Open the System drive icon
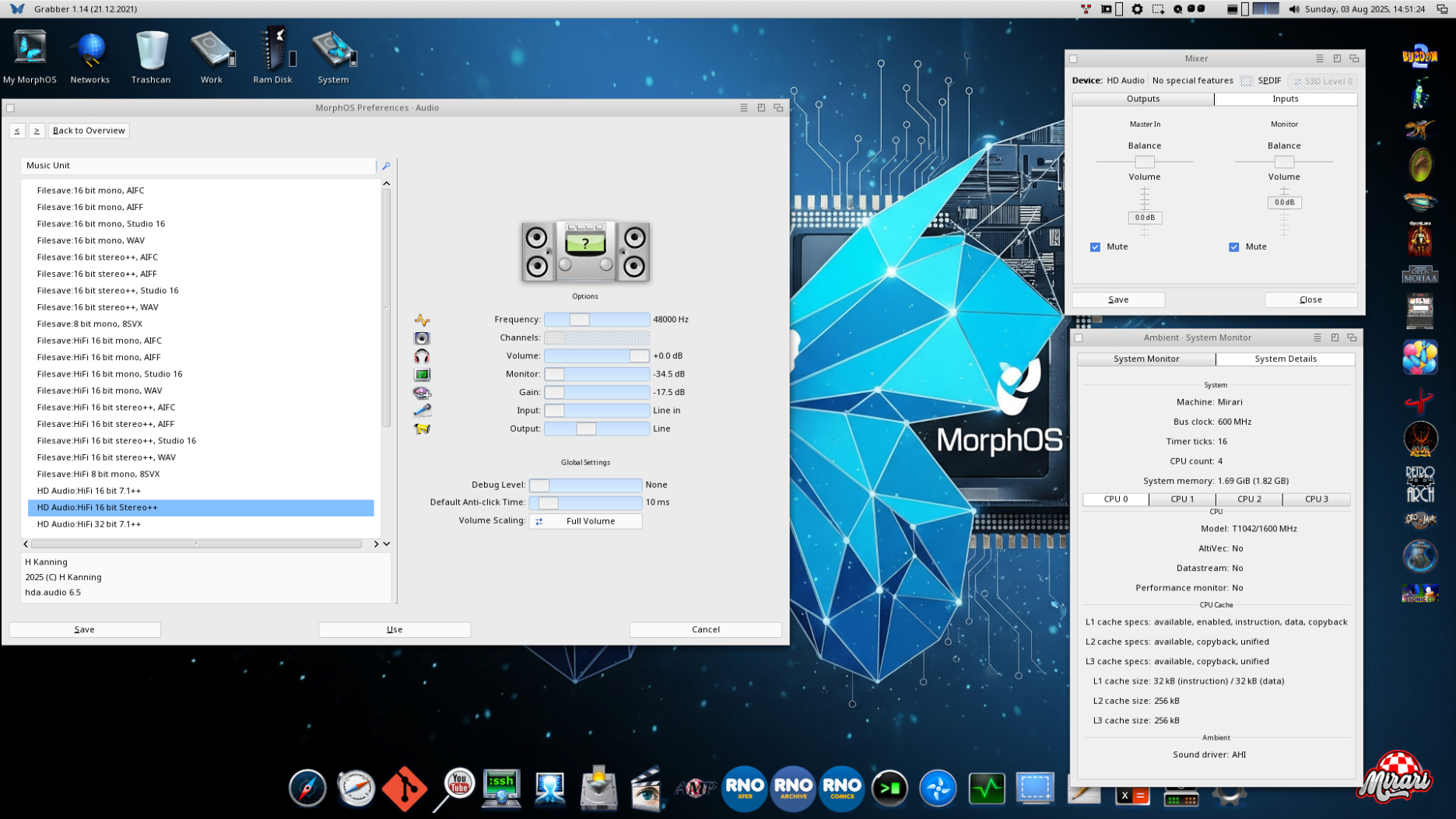Image resolution: width=1456 pixels, height=819 pixels. [333, 56]
